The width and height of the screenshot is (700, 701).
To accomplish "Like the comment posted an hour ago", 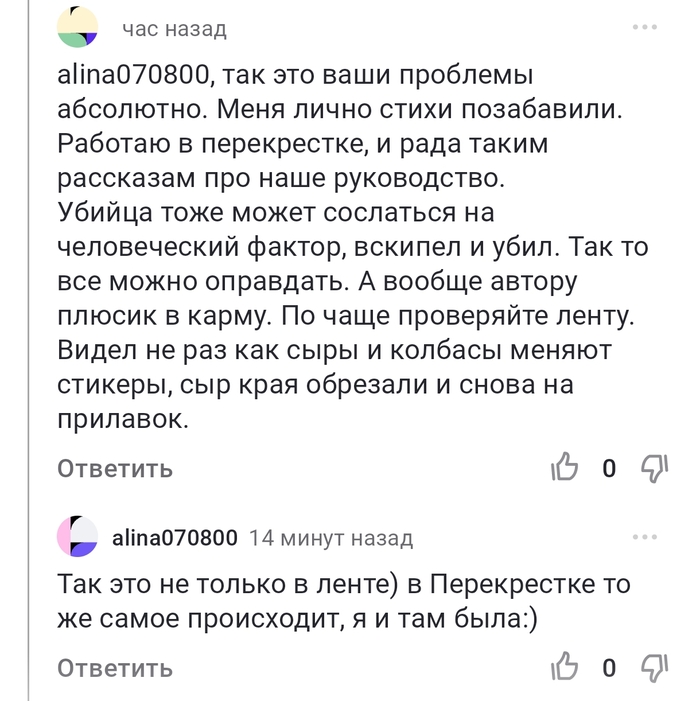I will coord(565,468).
